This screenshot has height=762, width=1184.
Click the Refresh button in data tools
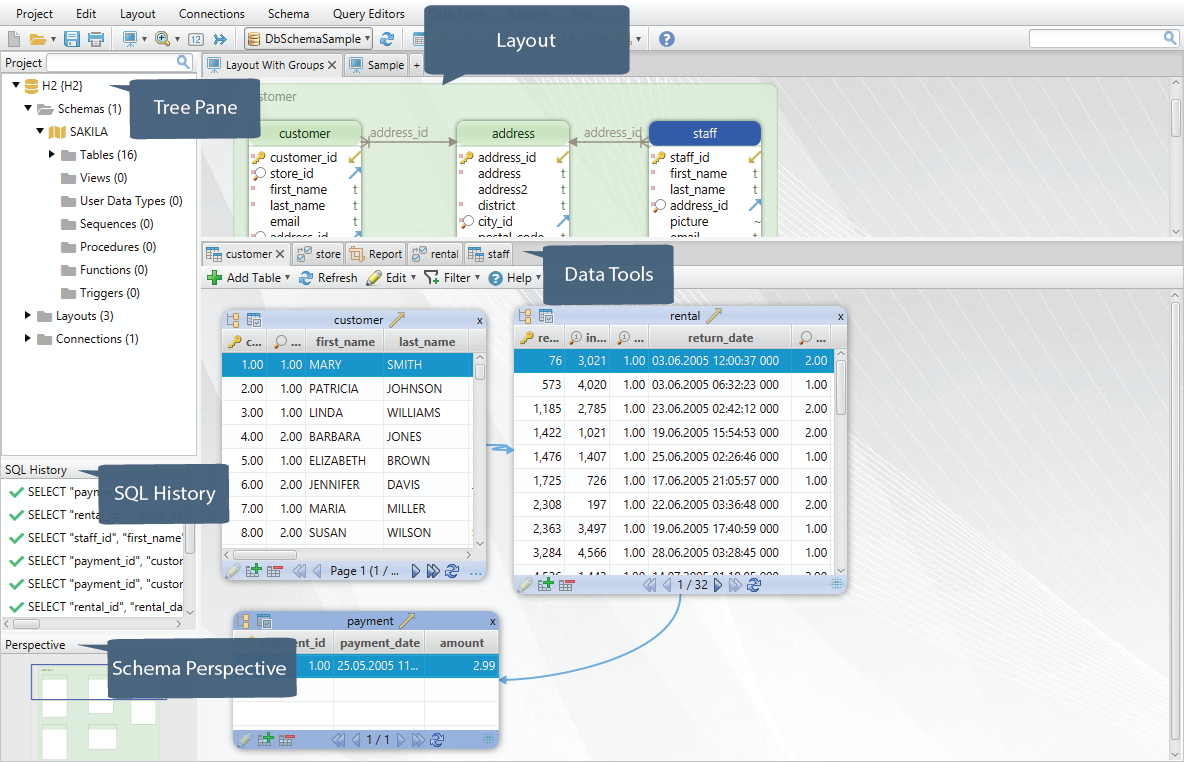pos(328,278)
